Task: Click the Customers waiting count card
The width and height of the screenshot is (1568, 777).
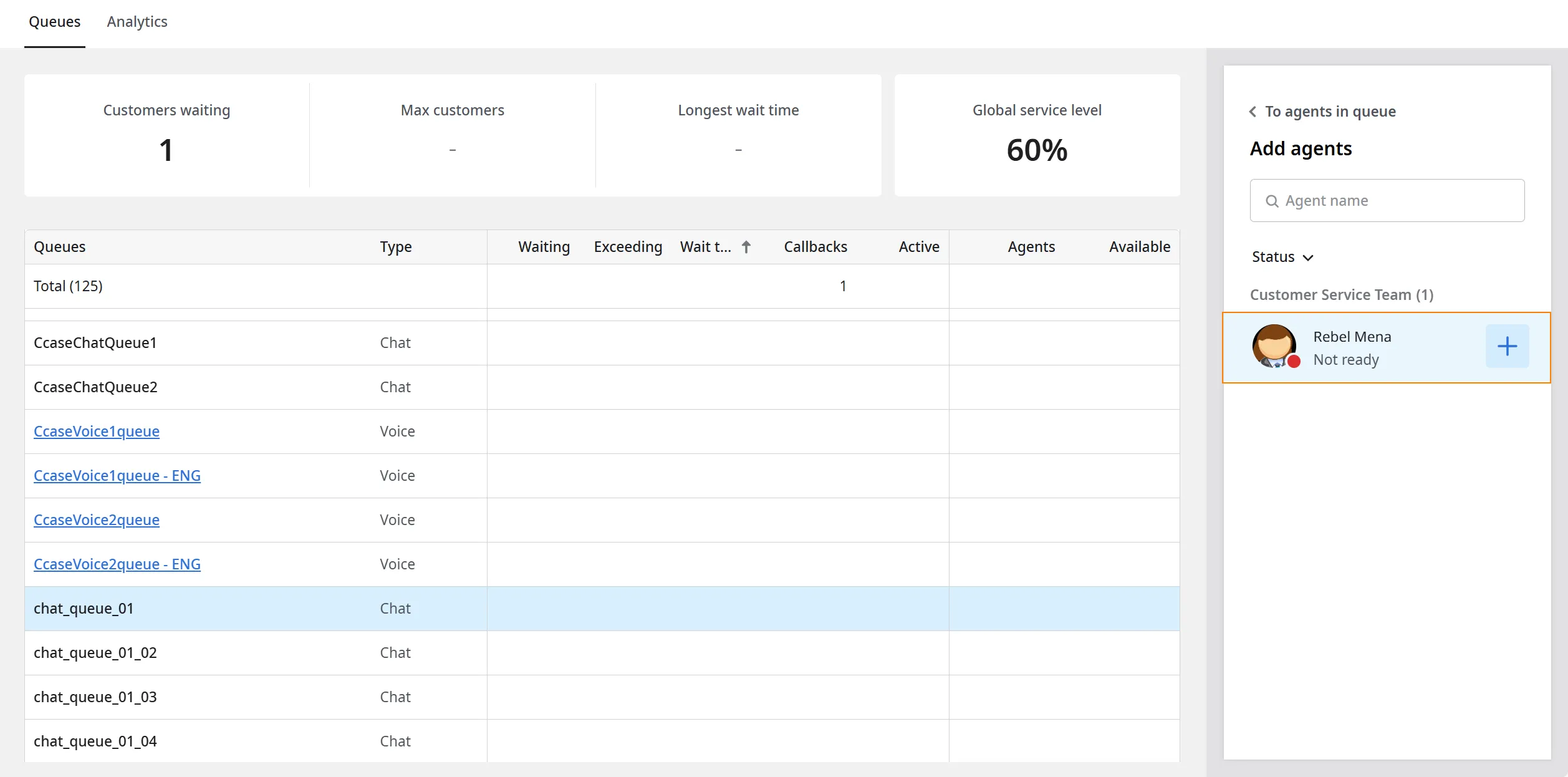Action: 166,135
